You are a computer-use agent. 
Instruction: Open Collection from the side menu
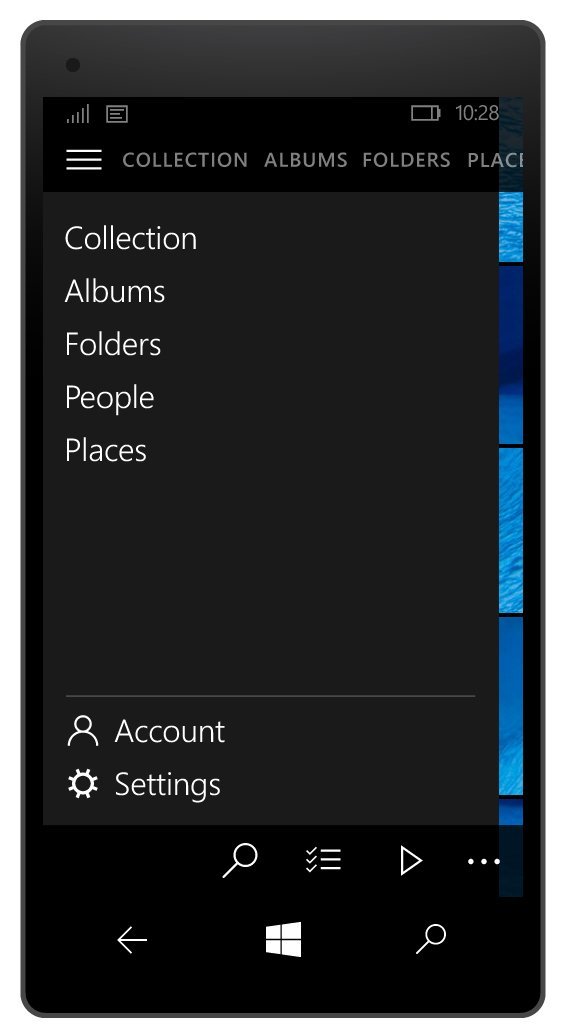coord(131,238)
